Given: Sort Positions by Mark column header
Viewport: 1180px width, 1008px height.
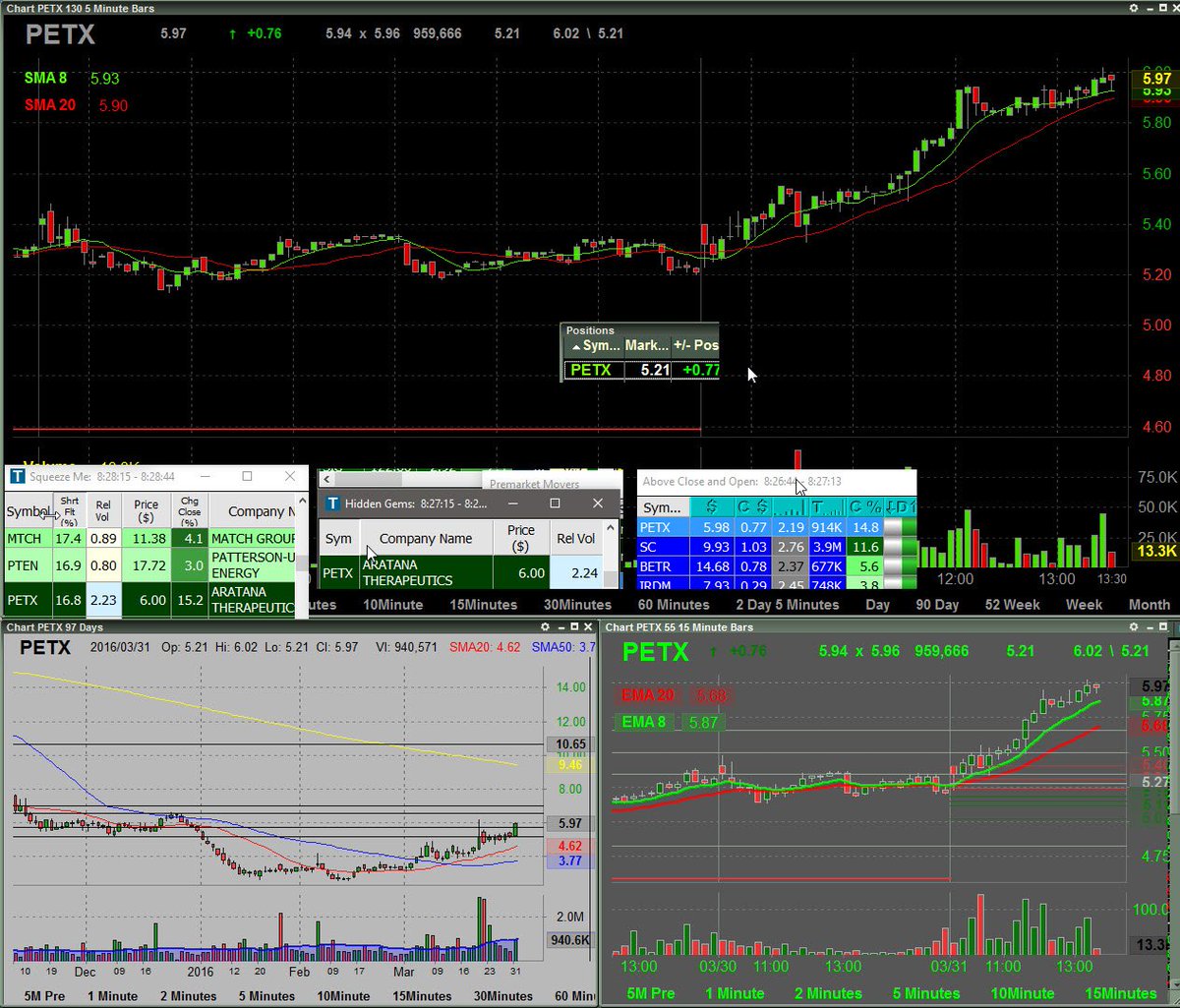Looking at the screenshot, I should click(x=647, y=345).
